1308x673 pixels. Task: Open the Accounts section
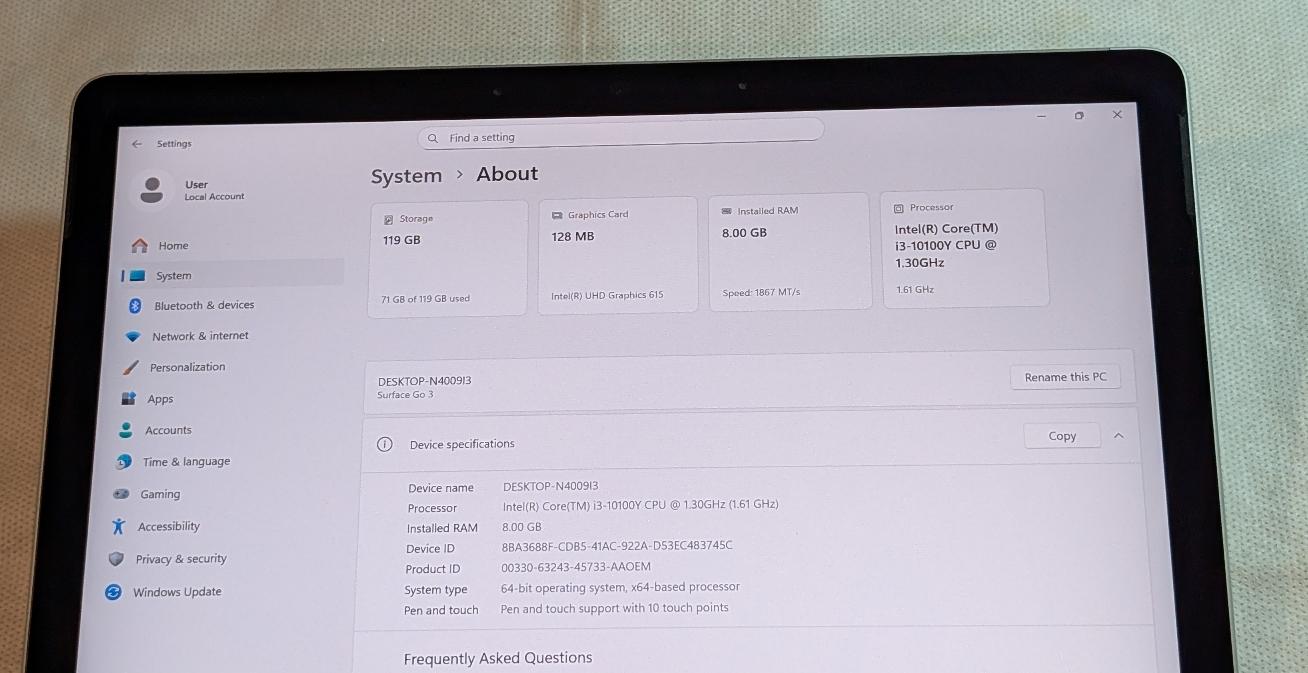click(x=167, y=431)
